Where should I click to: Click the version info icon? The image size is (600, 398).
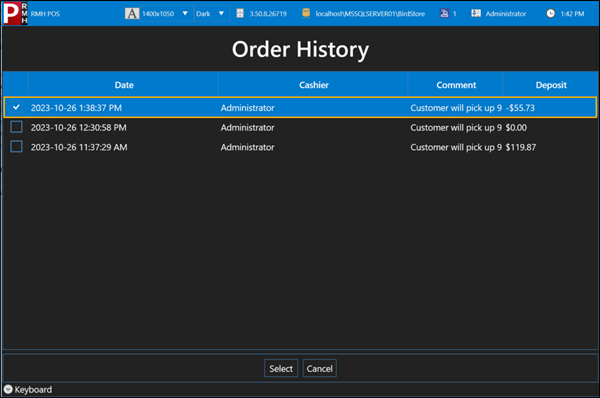[240, 14]
